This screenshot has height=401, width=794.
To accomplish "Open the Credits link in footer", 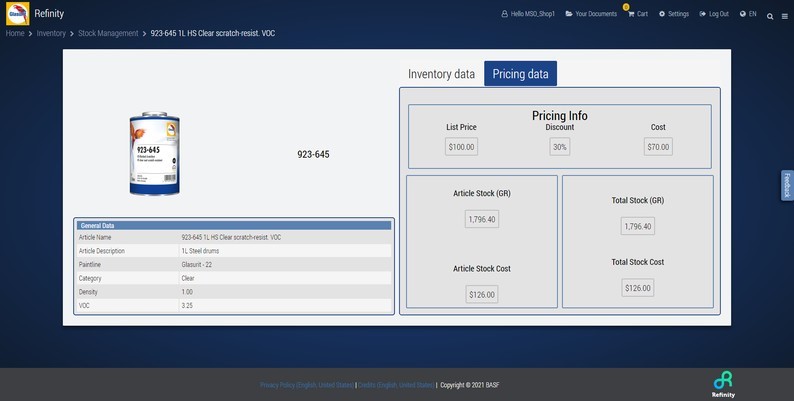I will [x=395, y=385].
